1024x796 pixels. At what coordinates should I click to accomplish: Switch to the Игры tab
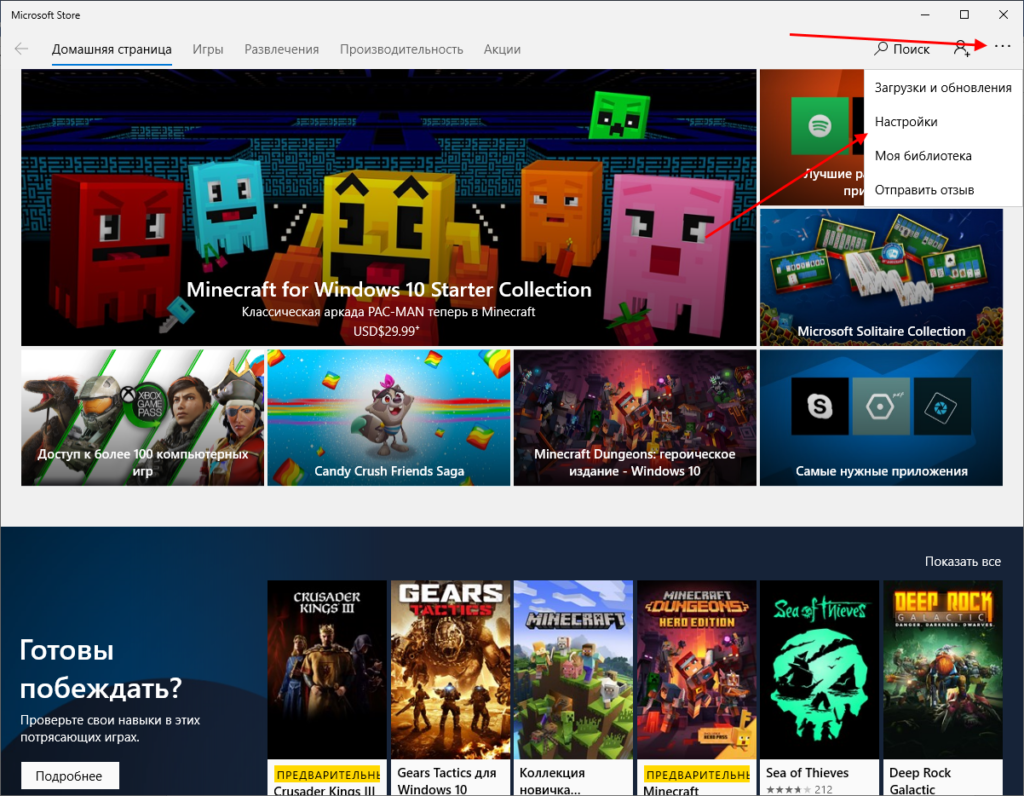pyautogui.click(x=208, y=49)
